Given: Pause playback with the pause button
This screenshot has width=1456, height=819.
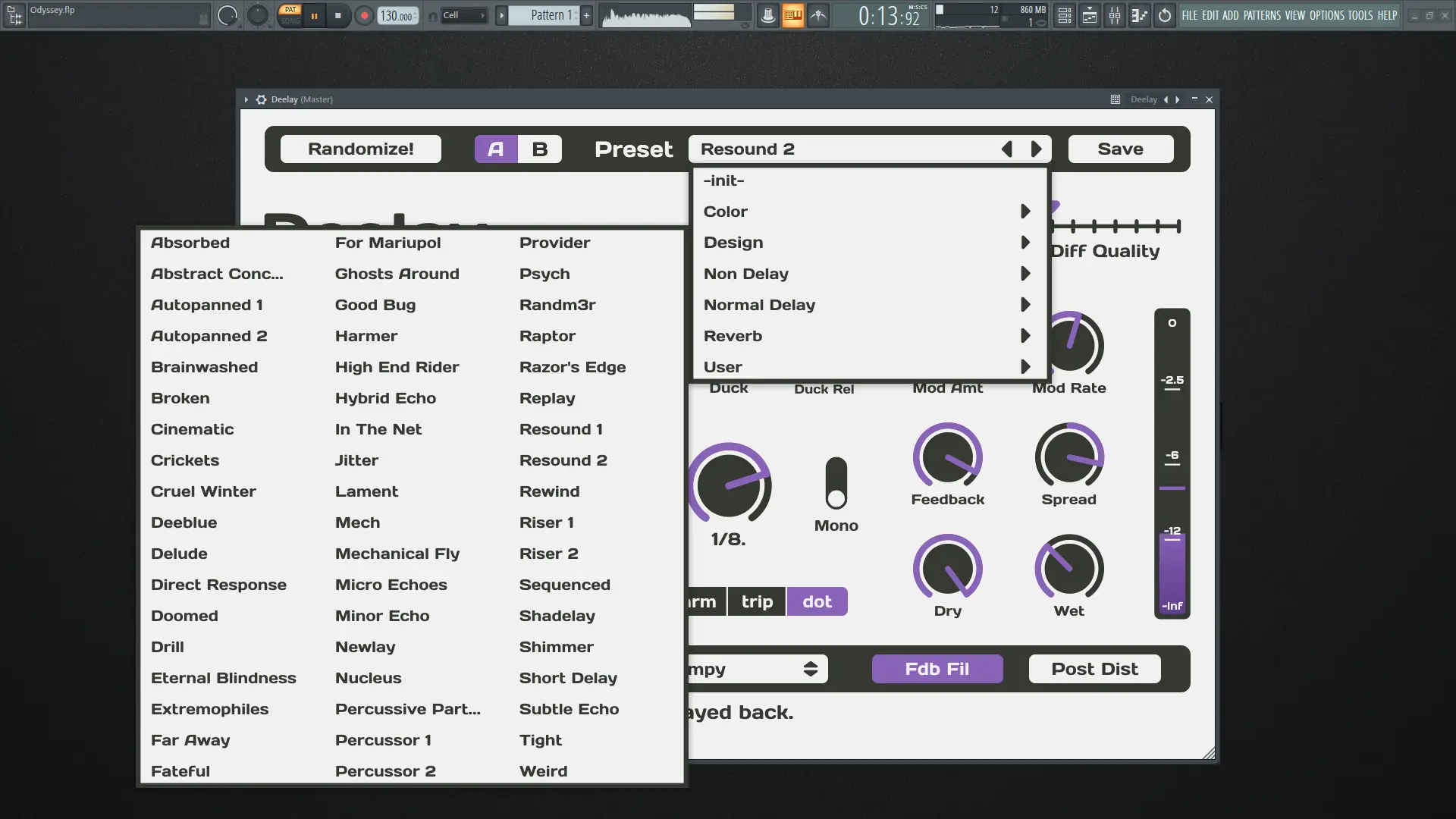Looking at the screenshot, I should pyautogui.click(x=314, y=15).
